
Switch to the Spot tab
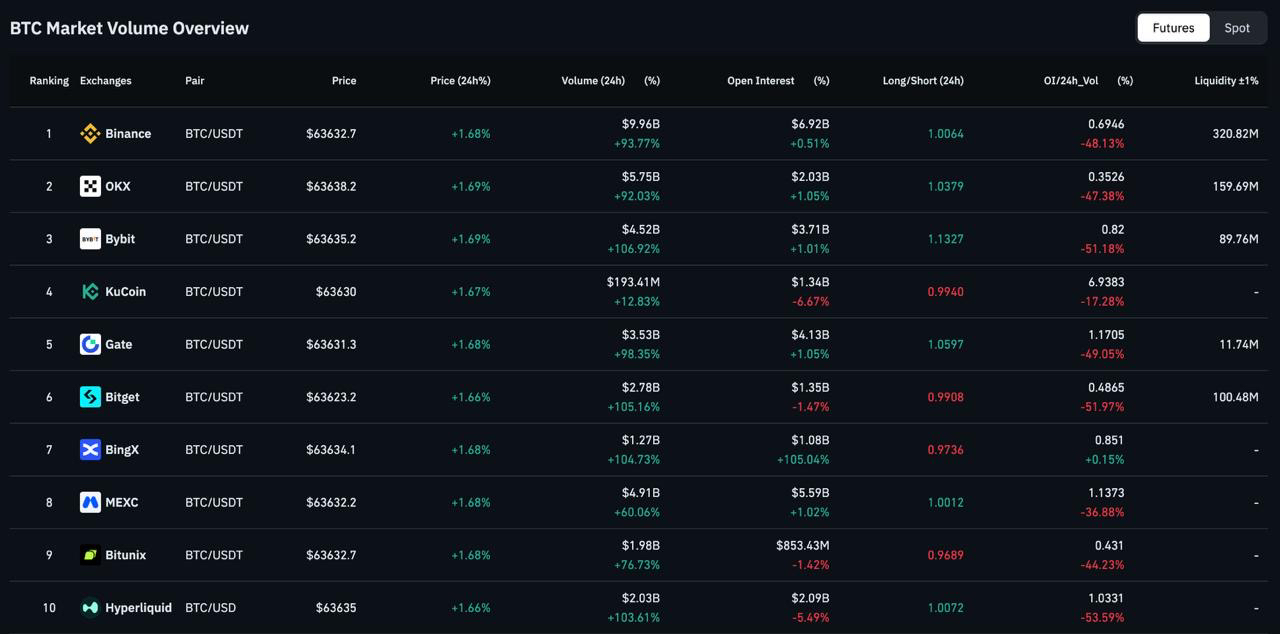pos(1237,28)
